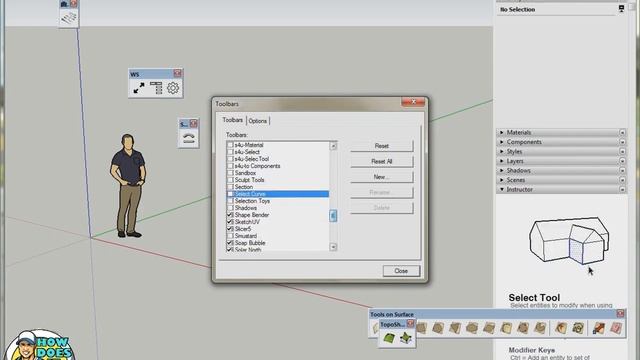Check the highlighted Select Curve checkbox
Image resolution: width=640 pixels, height=360 pixels.
pyautogui.click(x=230, y=194)
